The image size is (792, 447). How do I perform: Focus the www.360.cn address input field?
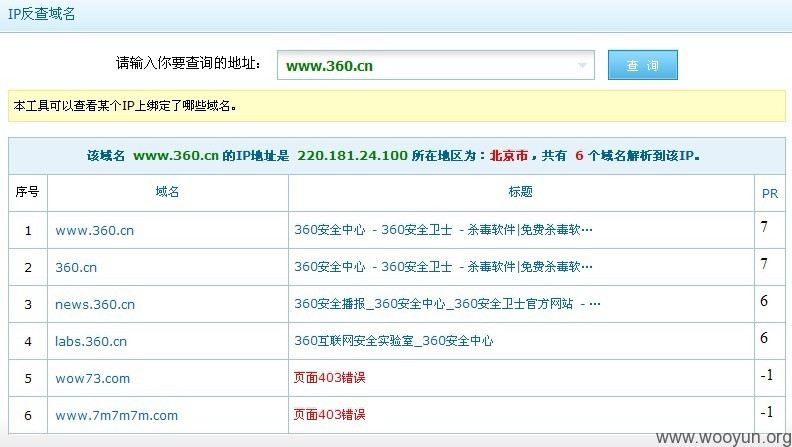(x=435, y=65)
